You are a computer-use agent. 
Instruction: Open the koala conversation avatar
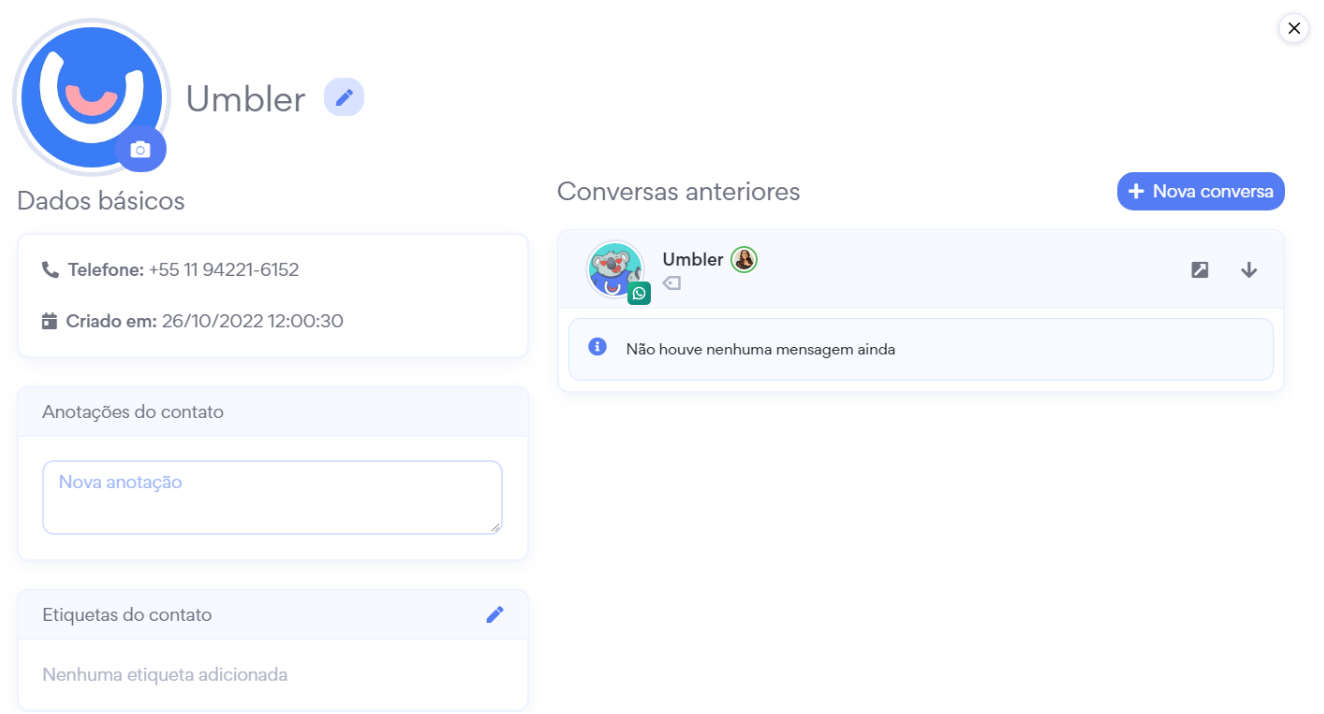pos(615,269)
